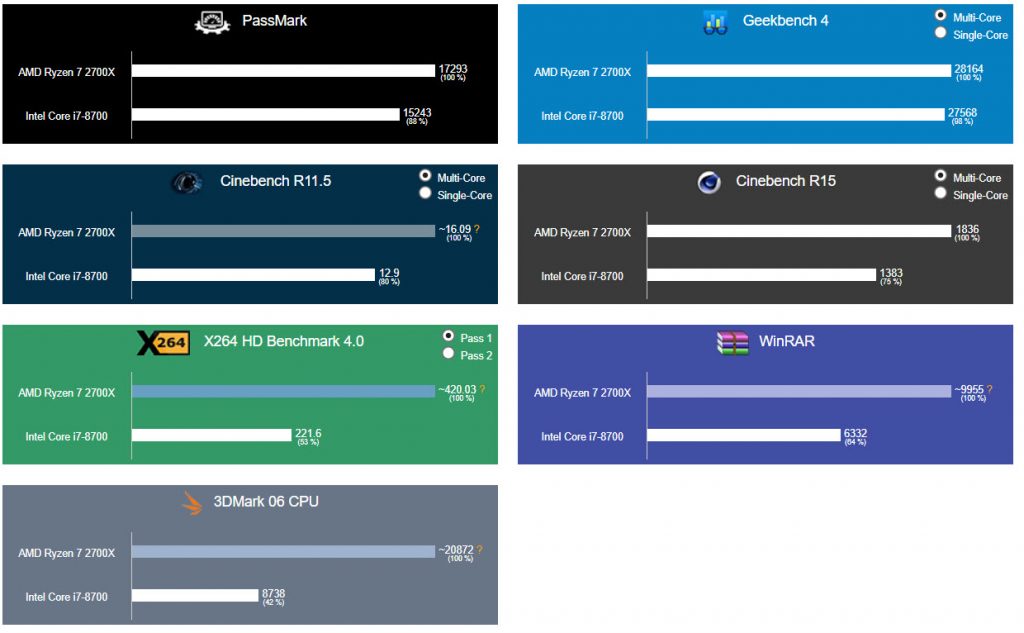Click the Ryzen 2700X bar in Cinebench R15

click(798, 232)
